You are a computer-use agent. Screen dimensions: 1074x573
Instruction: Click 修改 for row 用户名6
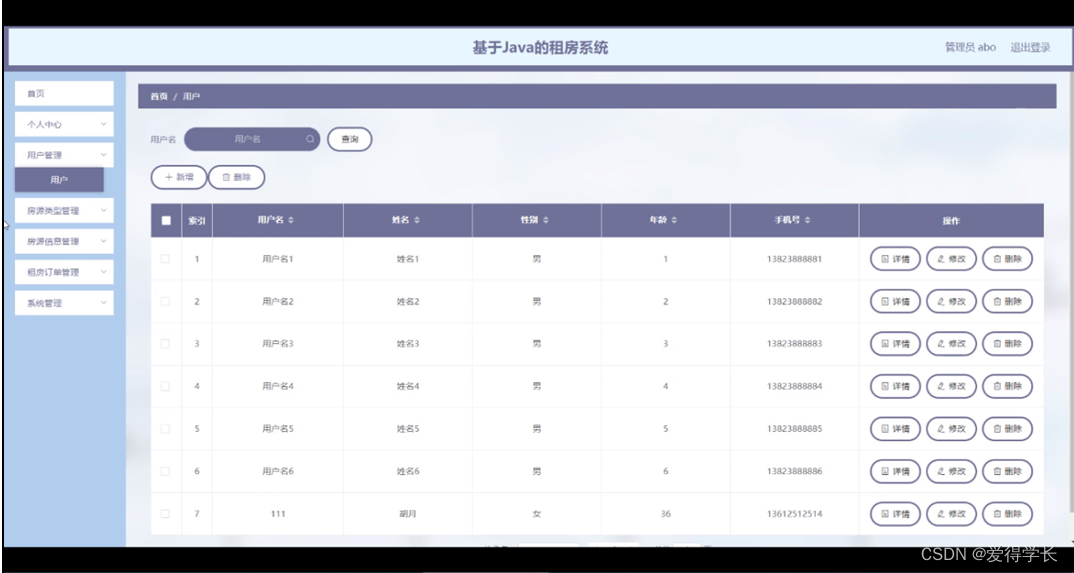[x=951, y=471]
